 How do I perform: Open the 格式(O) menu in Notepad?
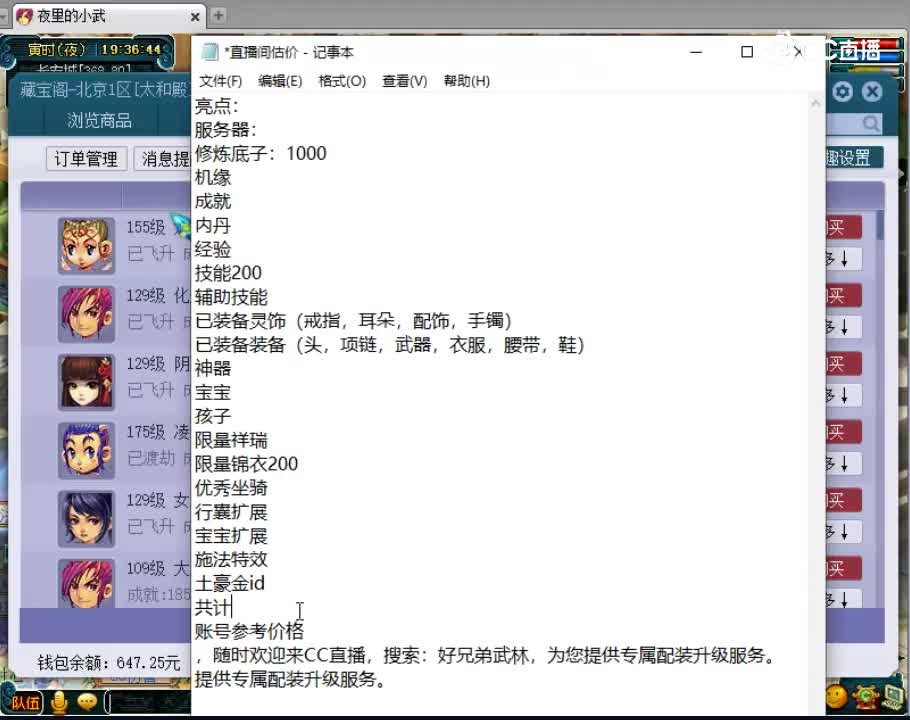(342, 81)
